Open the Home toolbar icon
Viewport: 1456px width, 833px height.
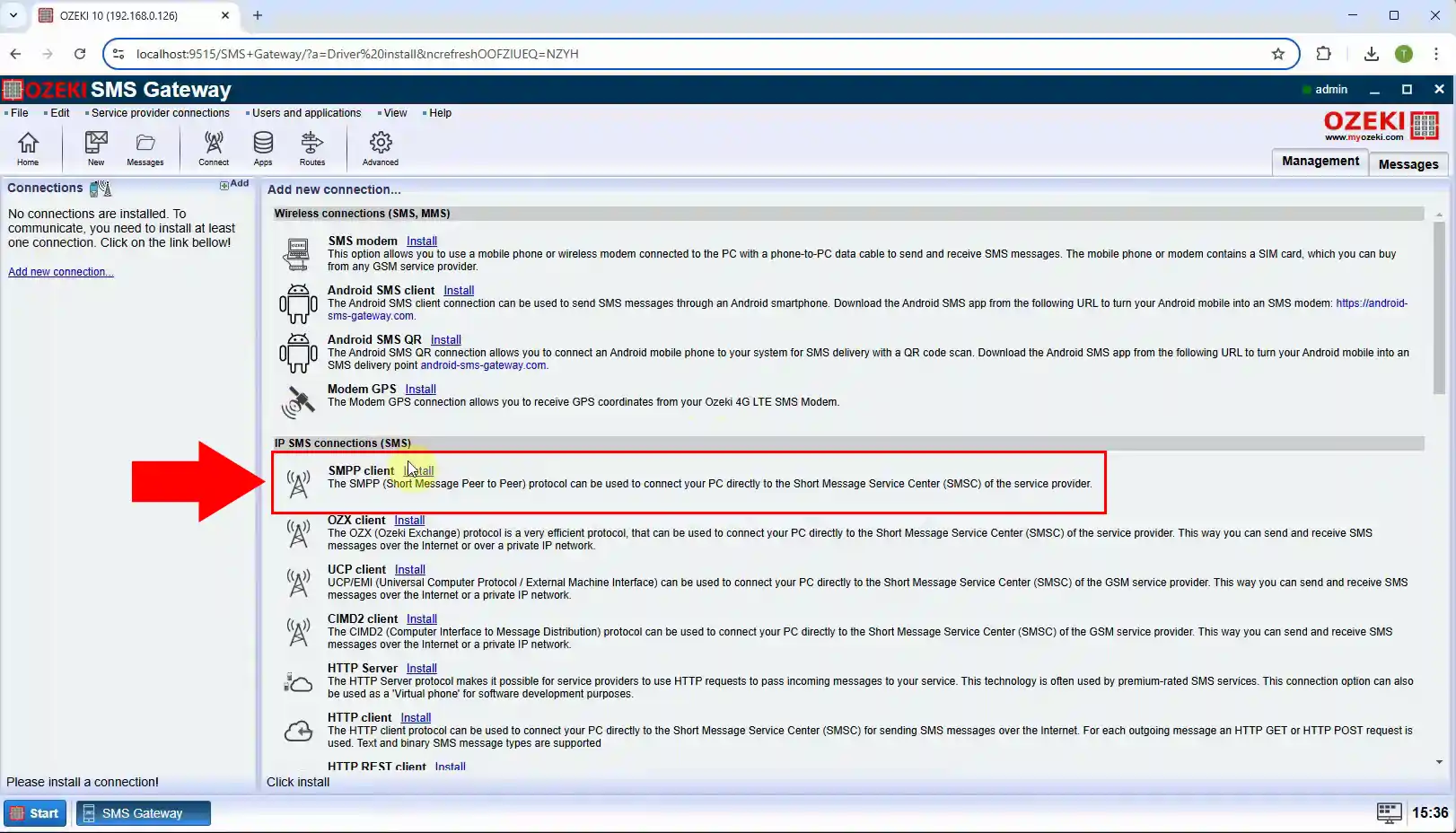click(x=28, y=148)
